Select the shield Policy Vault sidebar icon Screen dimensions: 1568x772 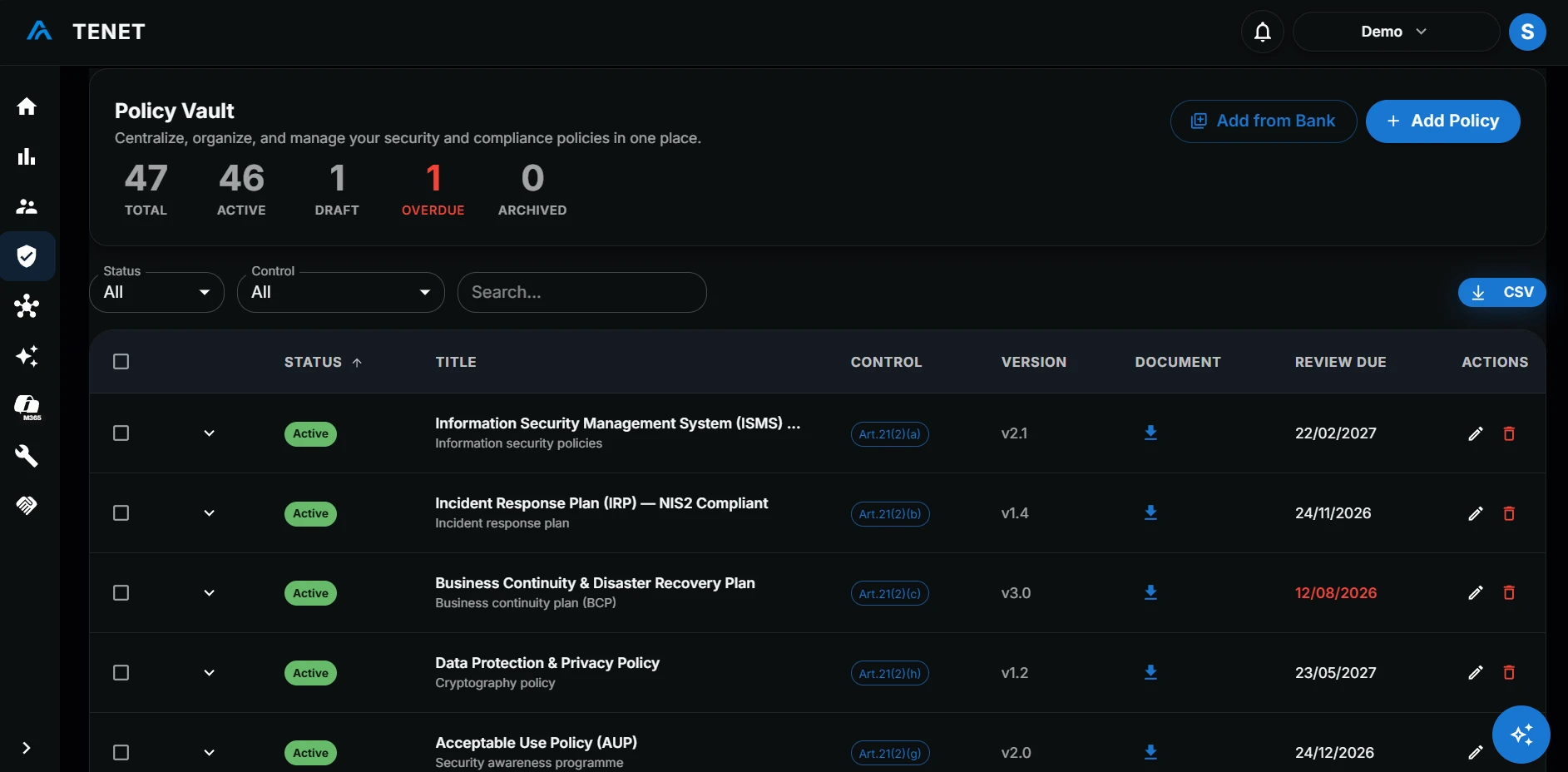[27, 256]
